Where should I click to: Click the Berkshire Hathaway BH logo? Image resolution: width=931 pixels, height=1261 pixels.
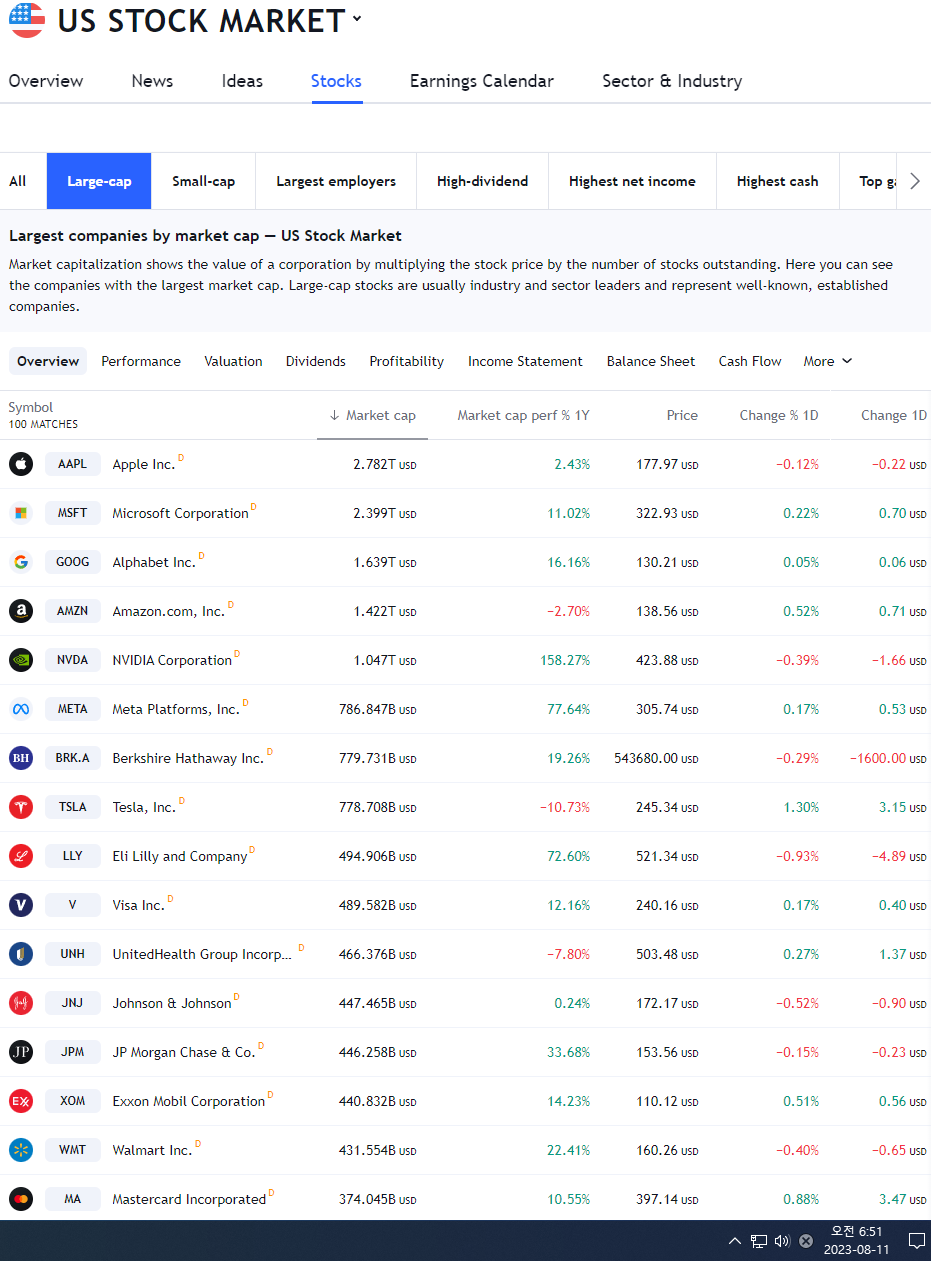point(21,758)
